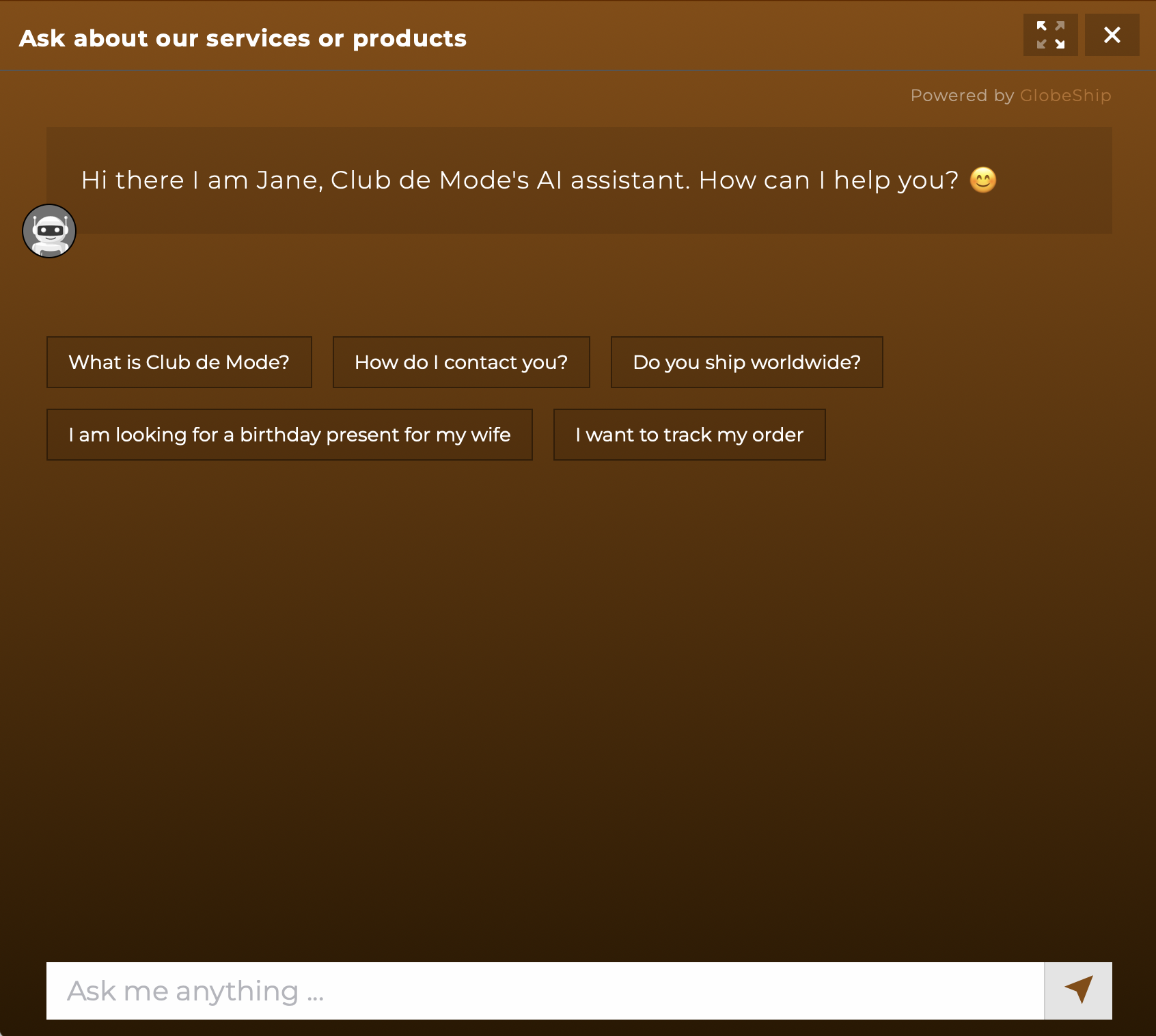Click Jane's greeting message bubble
Viewport: 1156px width, 1036px height.
[579, 180]
